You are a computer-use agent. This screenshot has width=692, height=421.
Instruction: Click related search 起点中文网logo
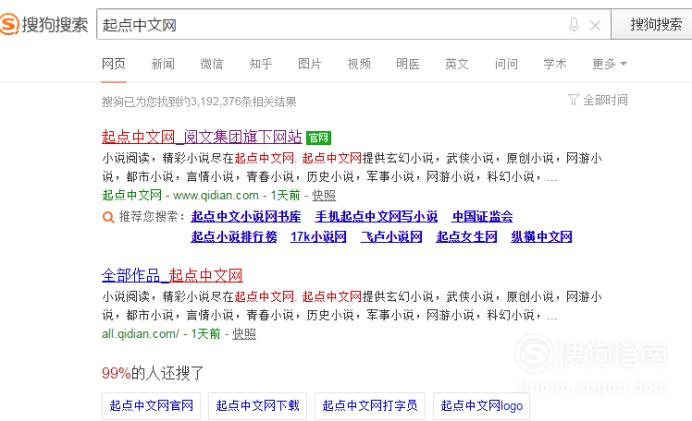(481, 406)
